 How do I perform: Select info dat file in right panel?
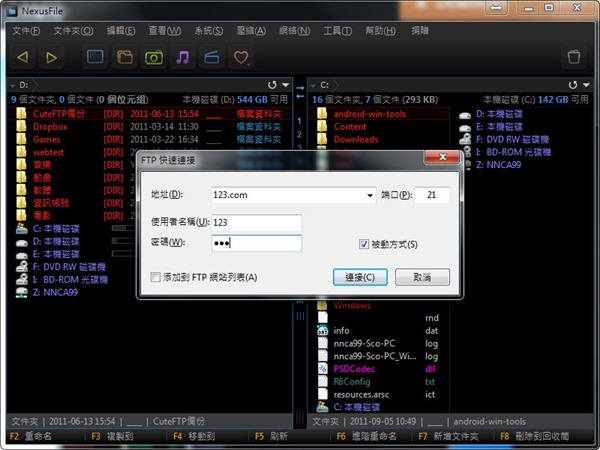[341, 331]
